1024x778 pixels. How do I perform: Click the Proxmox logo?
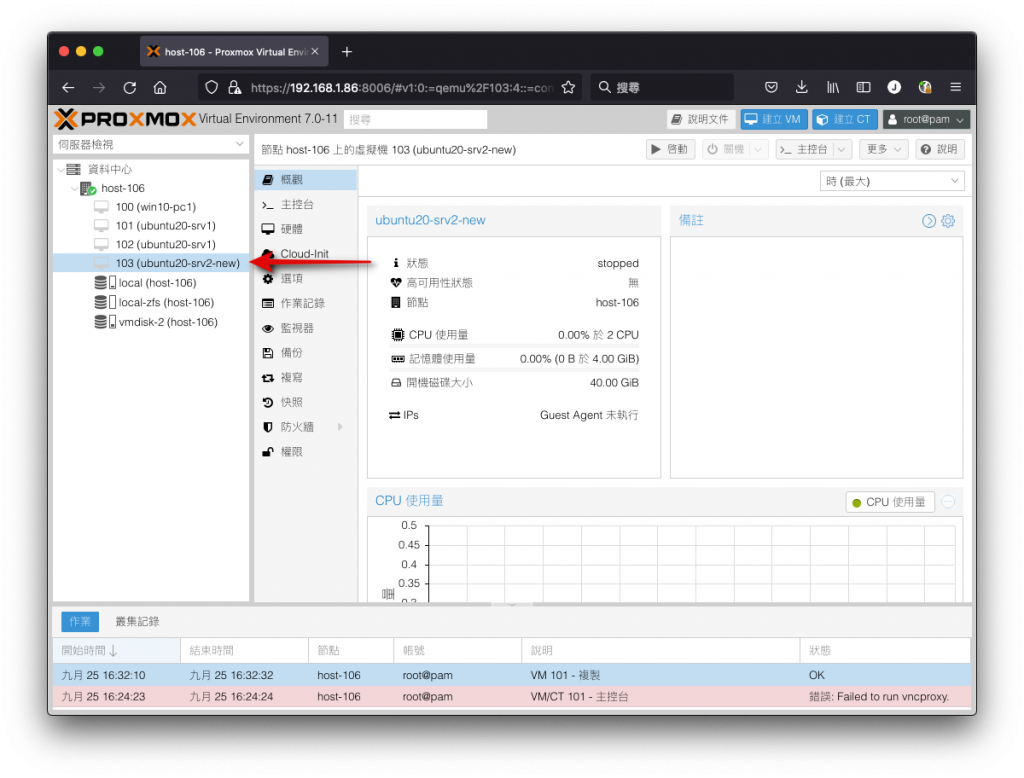125,120
